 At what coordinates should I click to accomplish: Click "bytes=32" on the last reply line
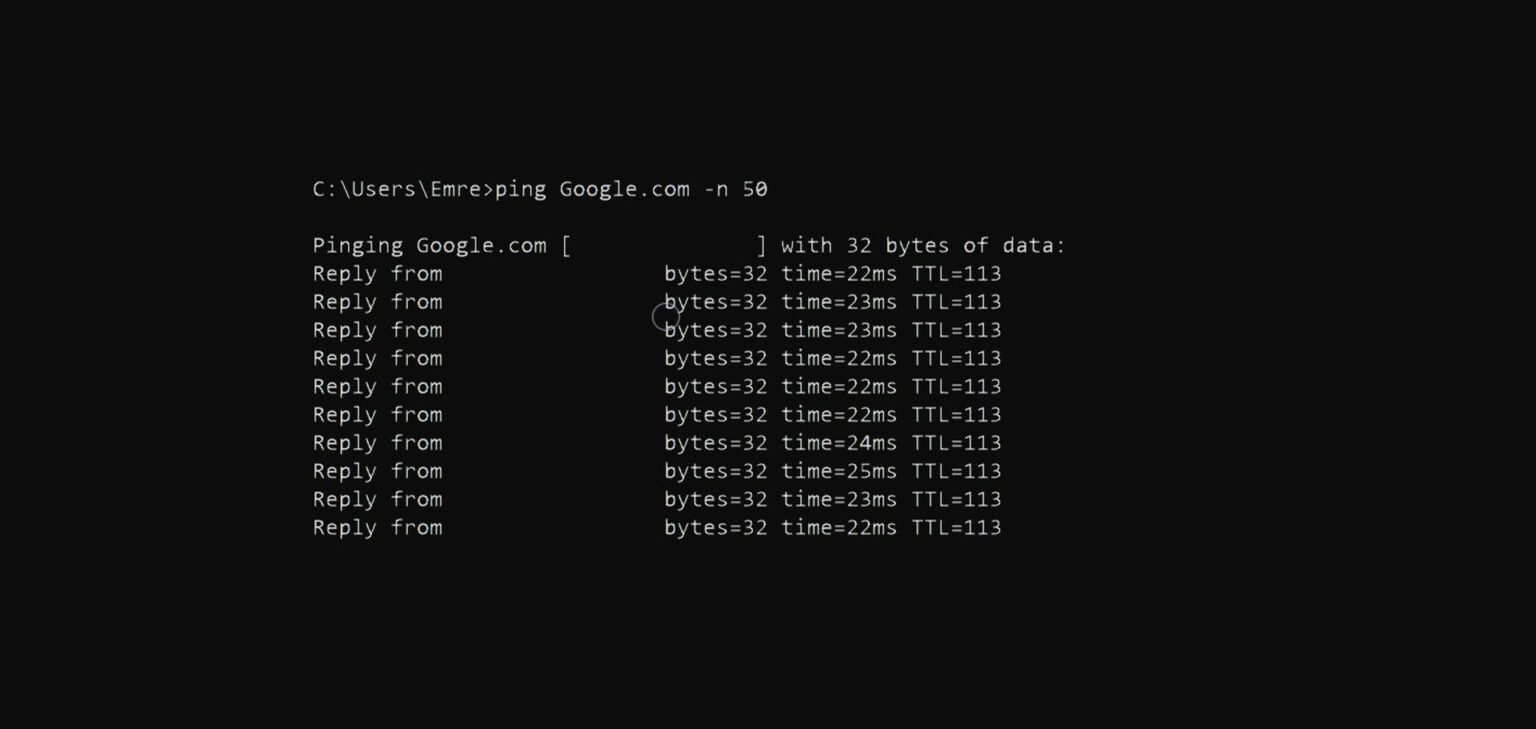(716, 528)
